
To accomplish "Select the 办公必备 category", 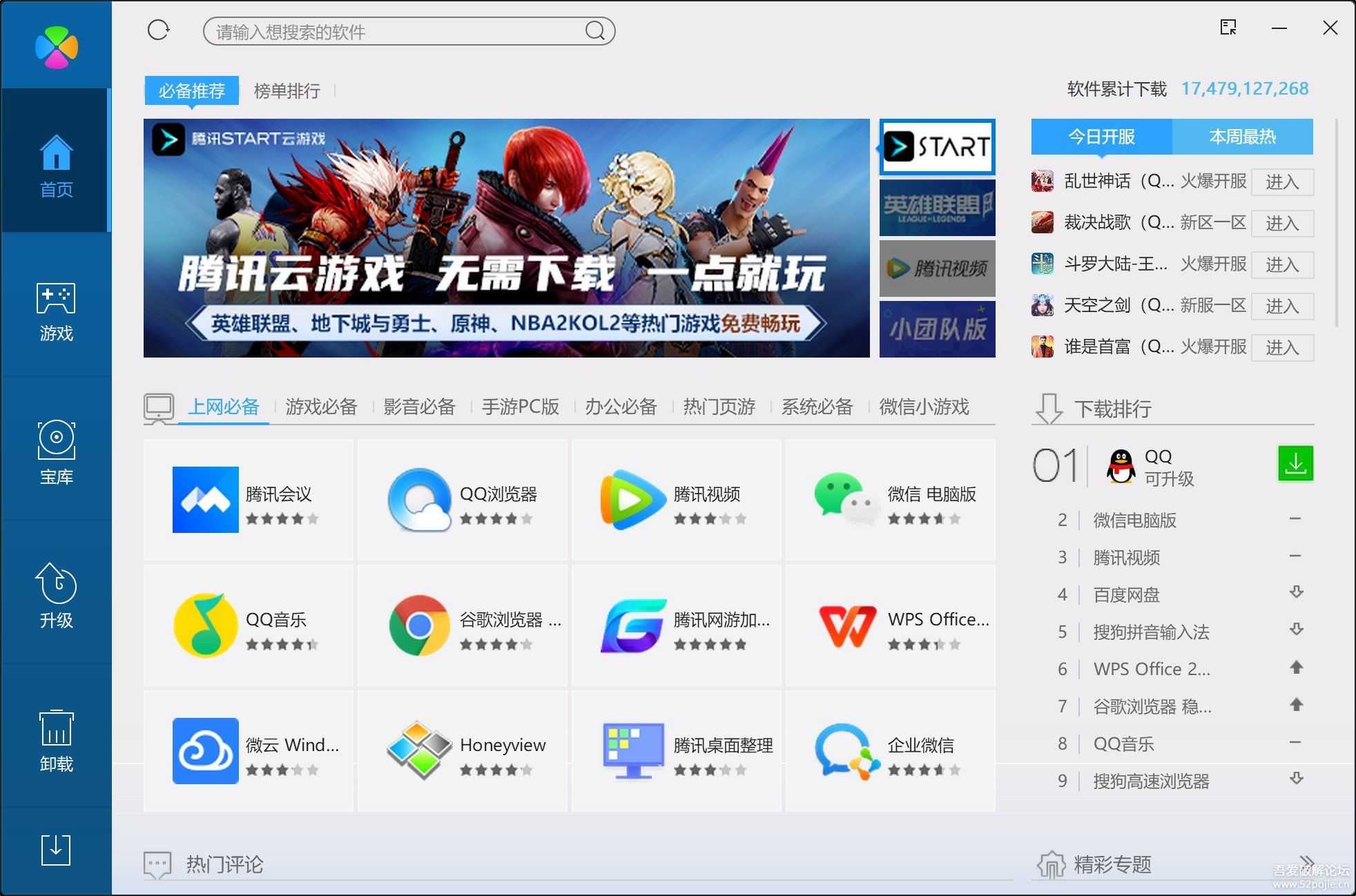I will click(620, 407).
